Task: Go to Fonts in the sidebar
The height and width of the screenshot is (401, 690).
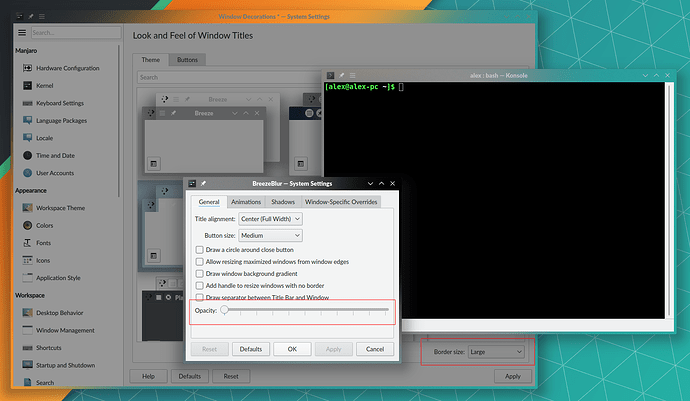Action: [25, 242]
